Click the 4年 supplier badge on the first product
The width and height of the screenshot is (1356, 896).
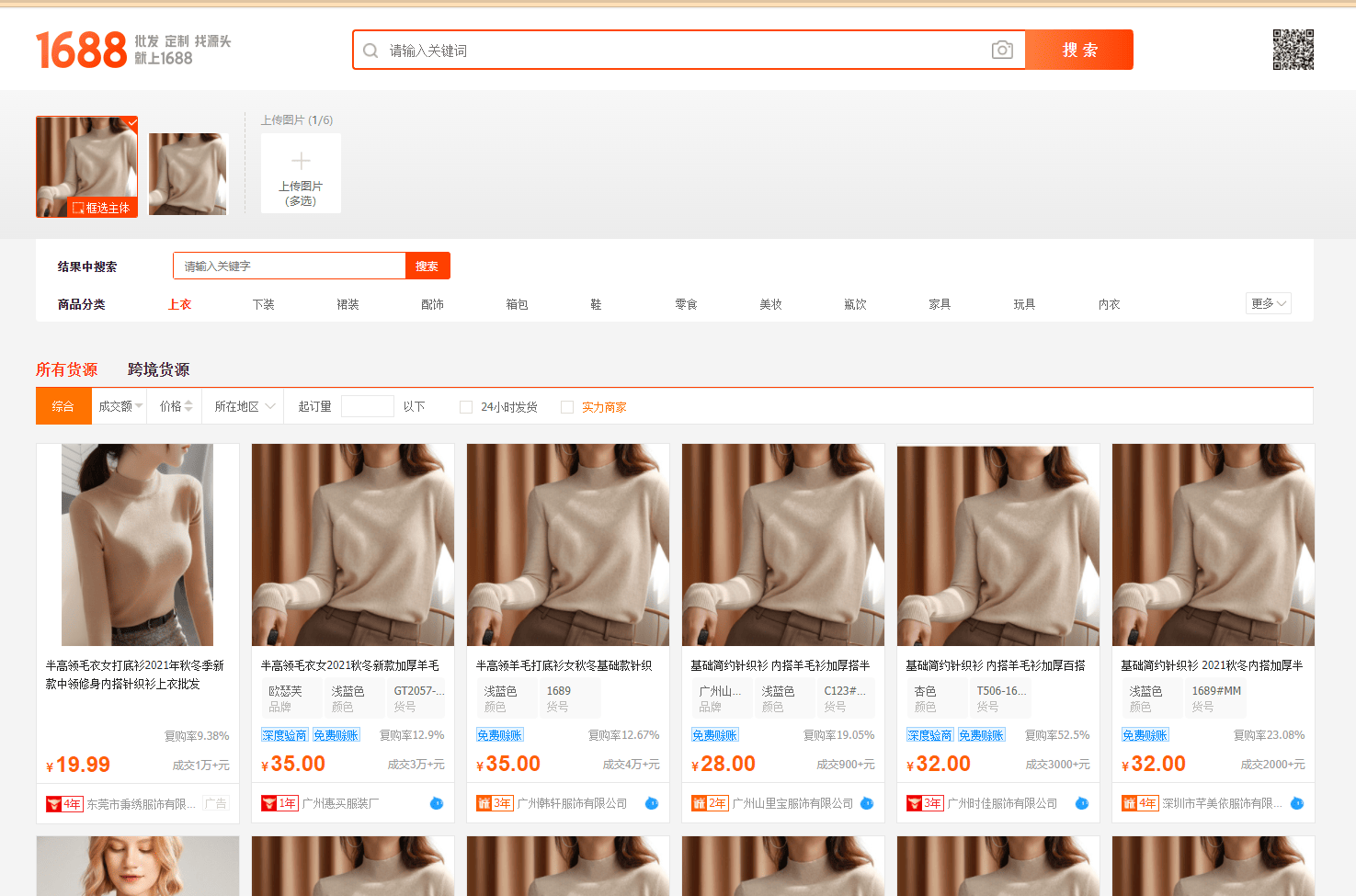[64, 802]
